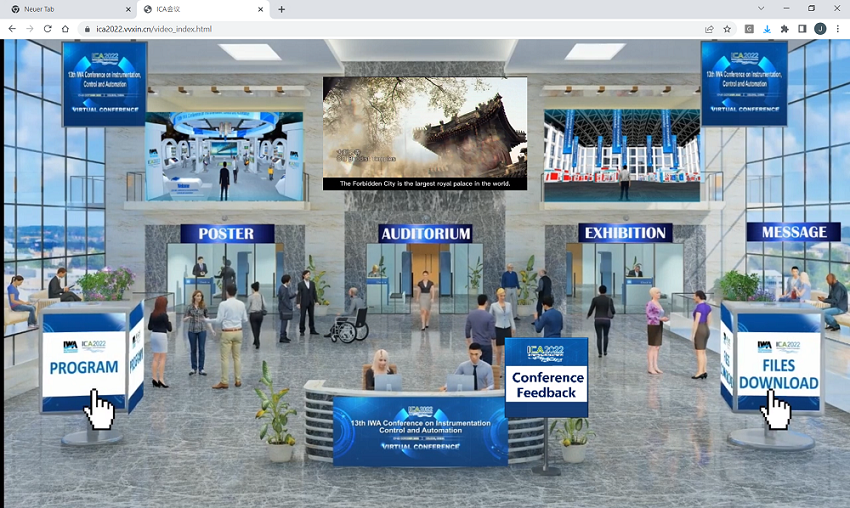
Task: Minimize the browser window
Action: coord(786,9)
